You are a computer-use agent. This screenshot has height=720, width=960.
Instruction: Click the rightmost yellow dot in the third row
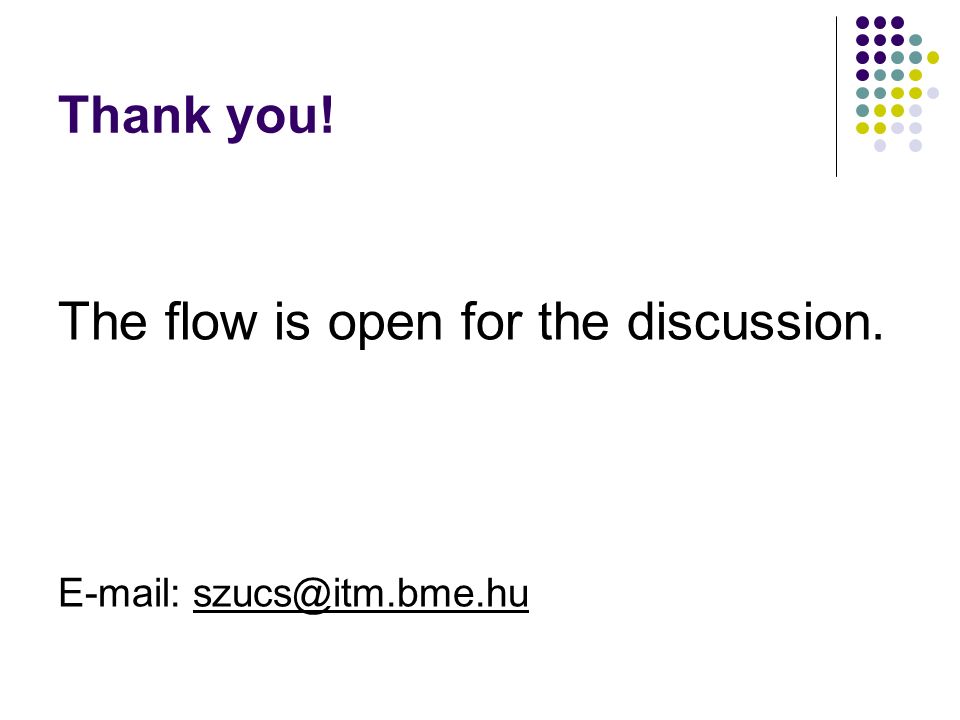933,58
